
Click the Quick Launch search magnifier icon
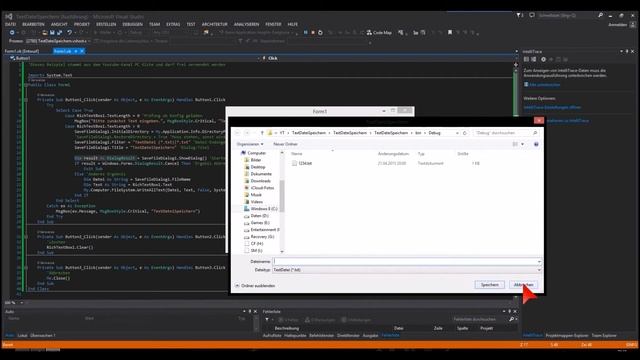(x=600, y=15)
